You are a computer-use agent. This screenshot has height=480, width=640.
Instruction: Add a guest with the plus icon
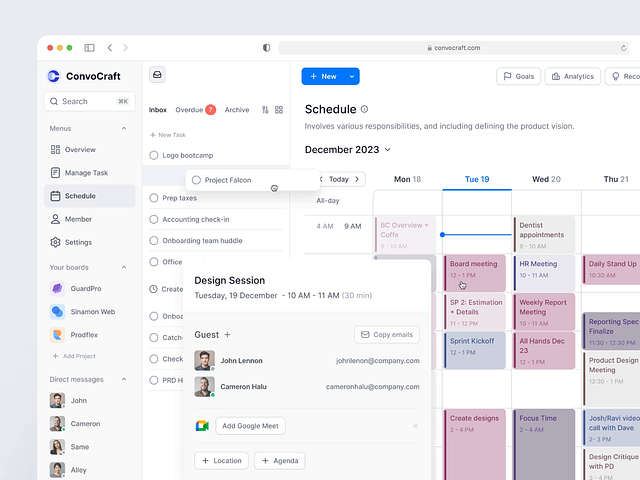click(227, 334)
